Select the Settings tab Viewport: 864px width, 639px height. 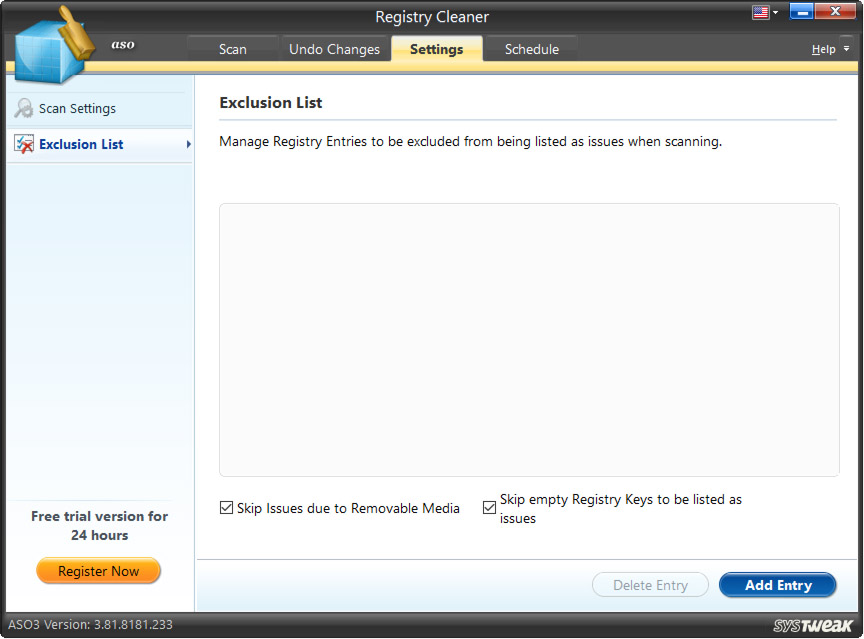pyautogui.click(x=436, y=48)
